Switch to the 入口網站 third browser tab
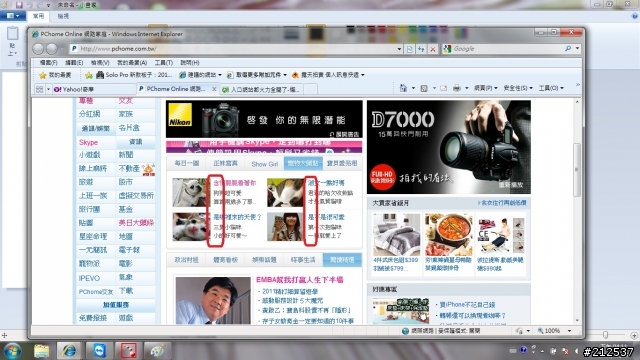The image size is (640, 360). click(261, 89)
